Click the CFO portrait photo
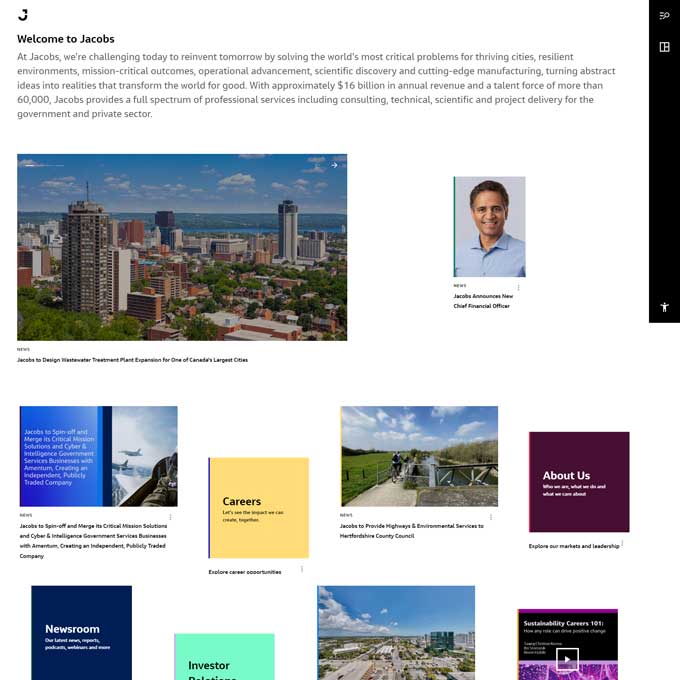 [x=490, y=226]
